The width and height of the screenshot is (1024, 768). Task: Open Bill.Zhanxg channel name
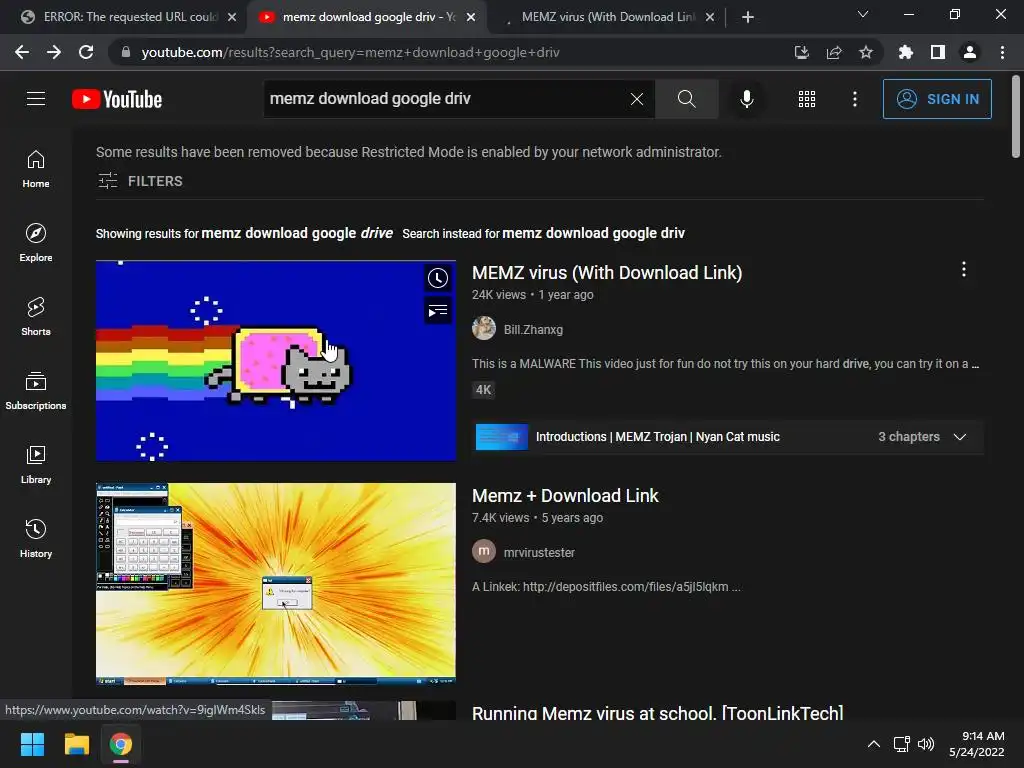(x=533, y=330)
